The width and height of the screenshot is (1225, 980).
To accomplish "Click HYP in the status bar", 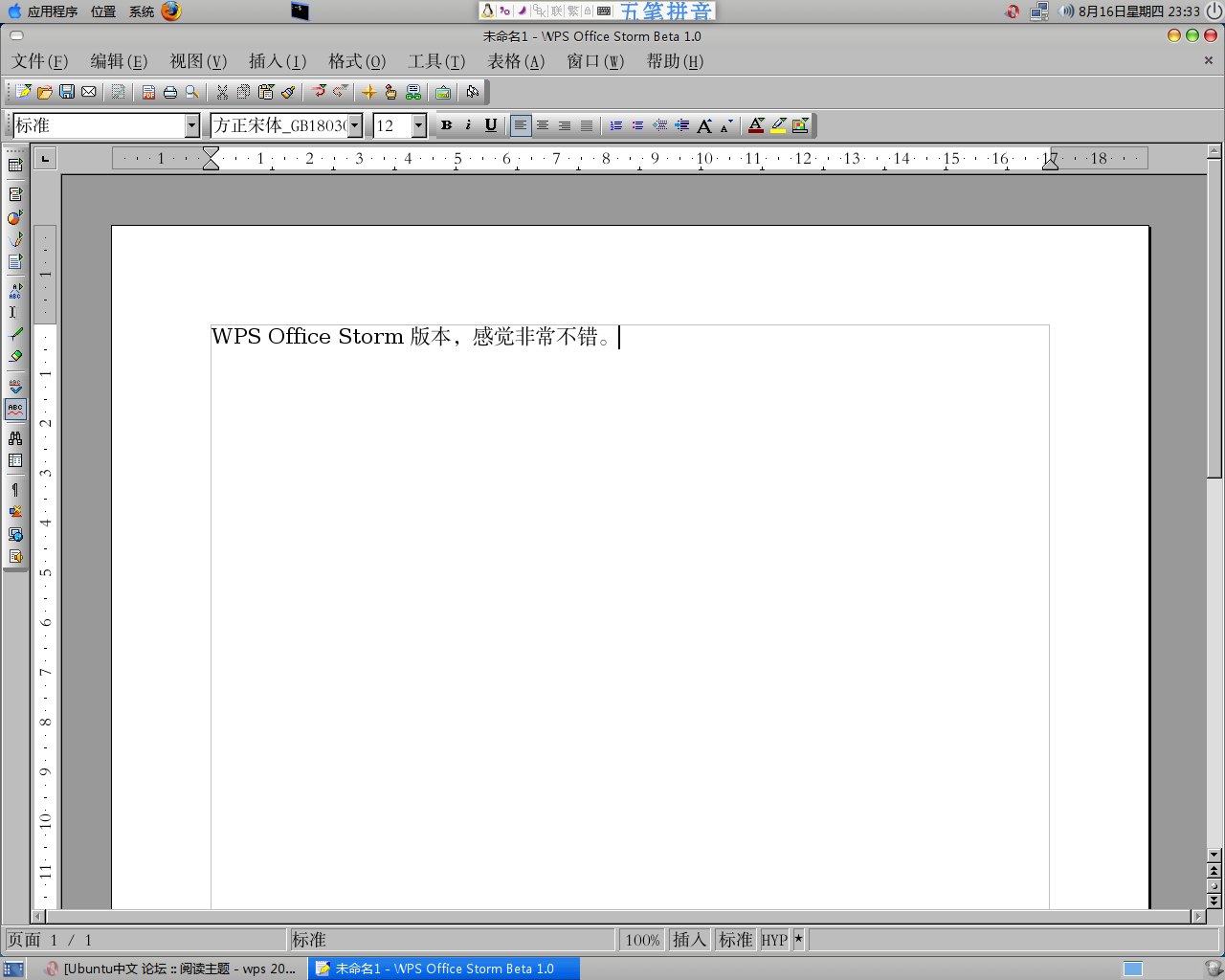I will point(774,940).
